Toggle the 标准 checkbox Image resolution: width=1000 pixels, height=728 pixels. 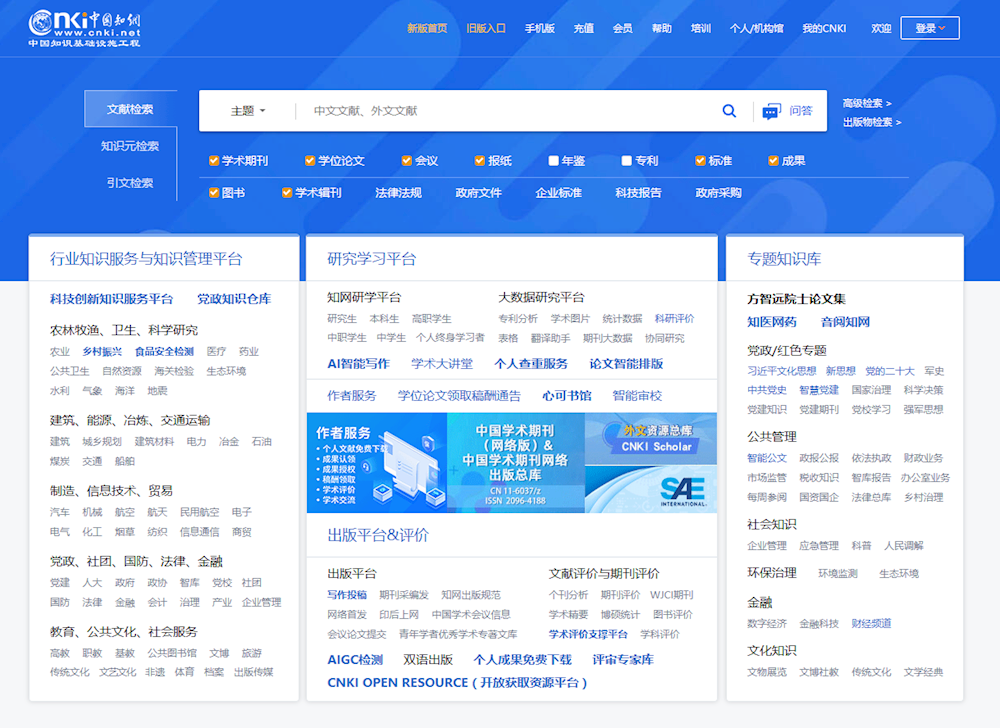[700, 161]
